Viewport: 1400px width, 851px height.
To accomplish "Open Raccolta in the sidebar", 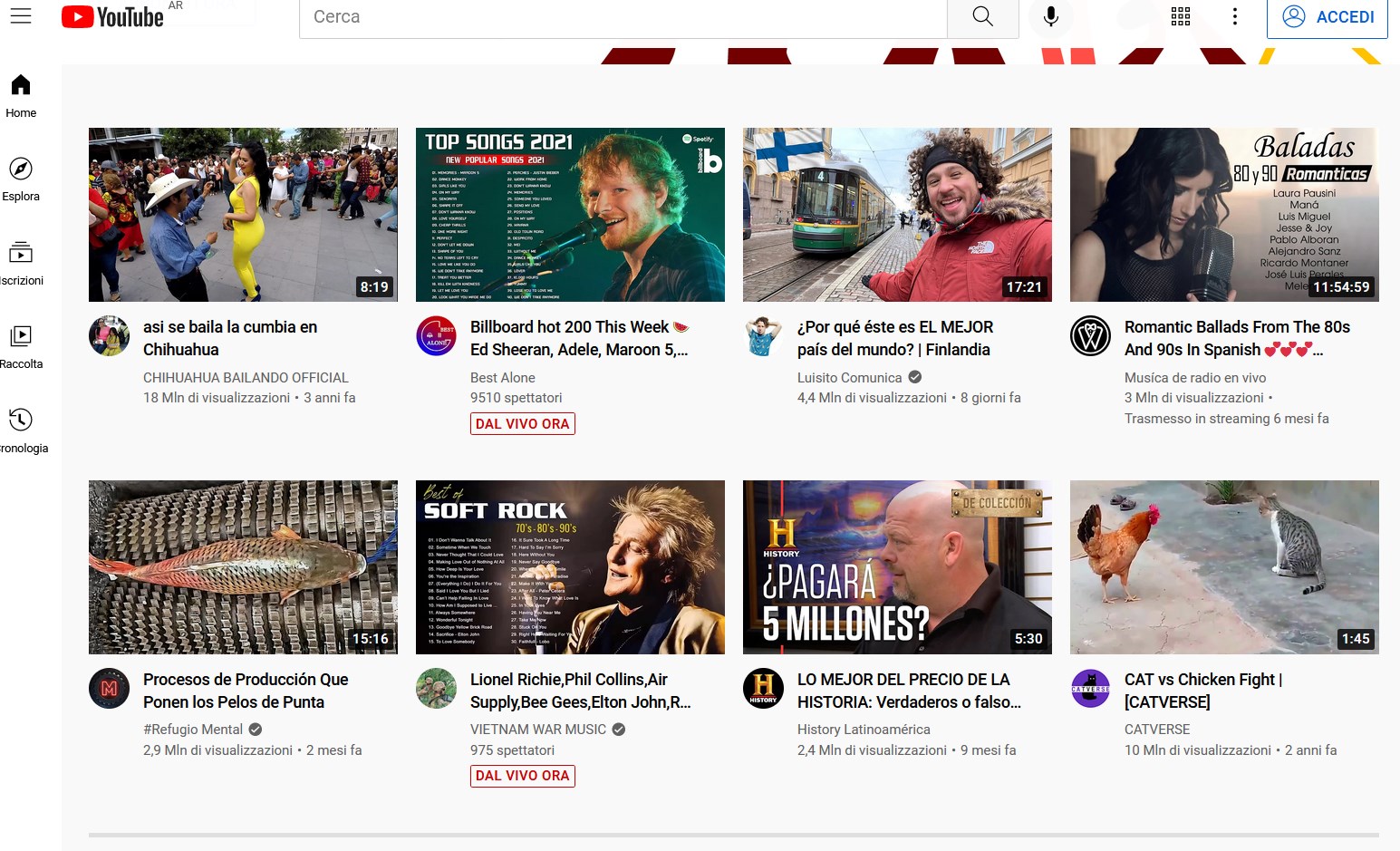I will coord(21,347).
